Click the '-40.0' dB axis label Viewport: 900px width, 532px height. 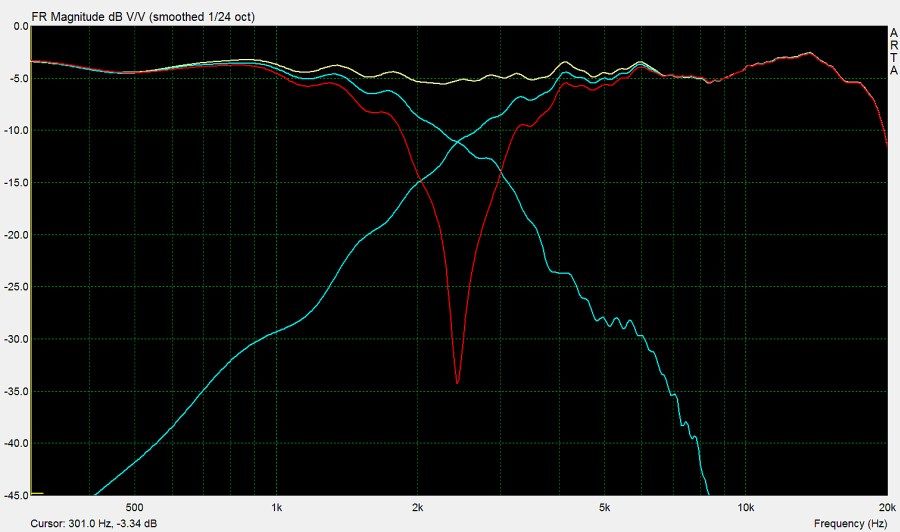(x=17, y=443)
